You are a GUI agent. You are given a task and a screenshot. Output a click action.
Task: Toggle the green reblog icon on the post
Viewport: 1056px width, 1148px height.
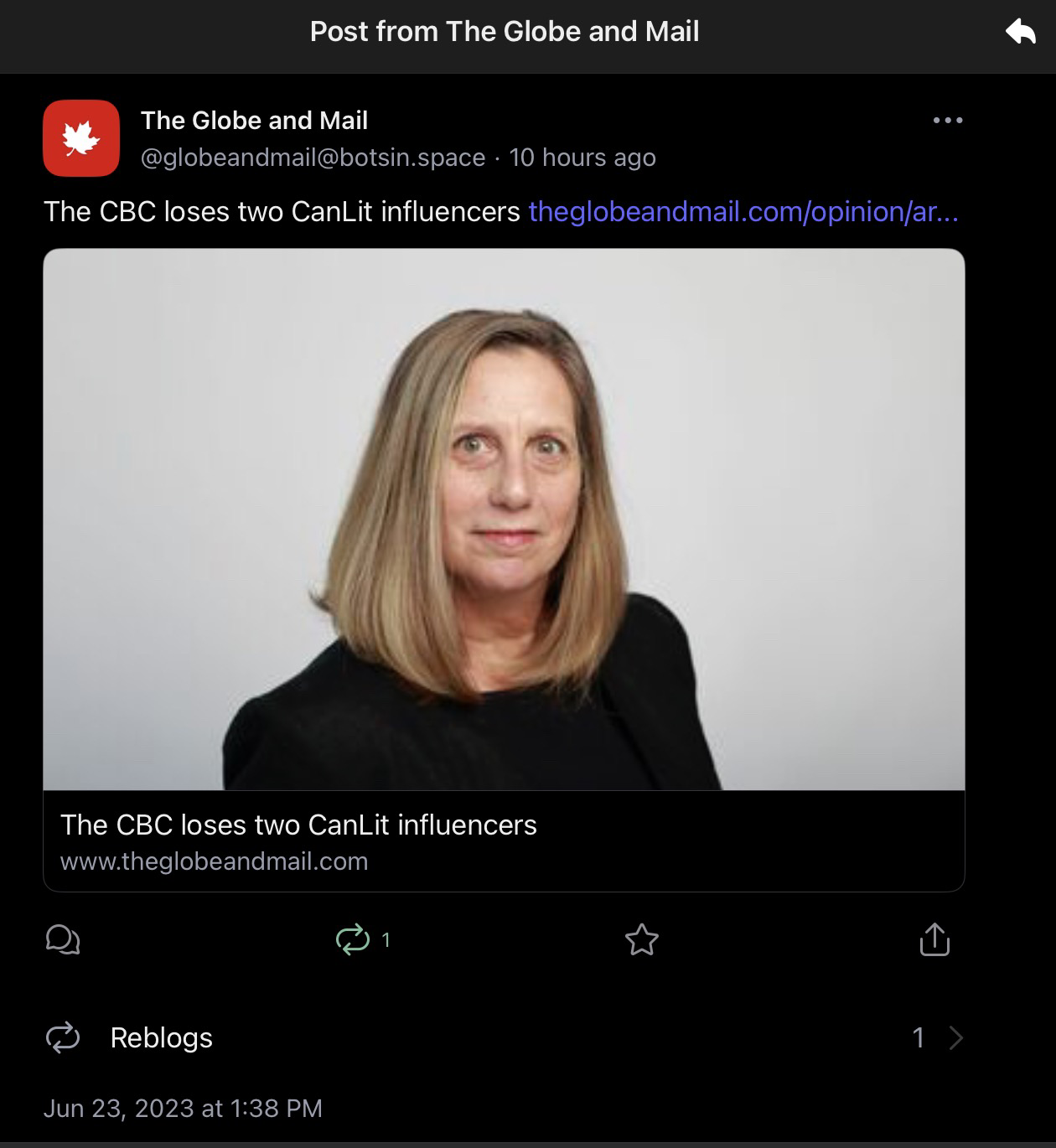coord(353,939)
